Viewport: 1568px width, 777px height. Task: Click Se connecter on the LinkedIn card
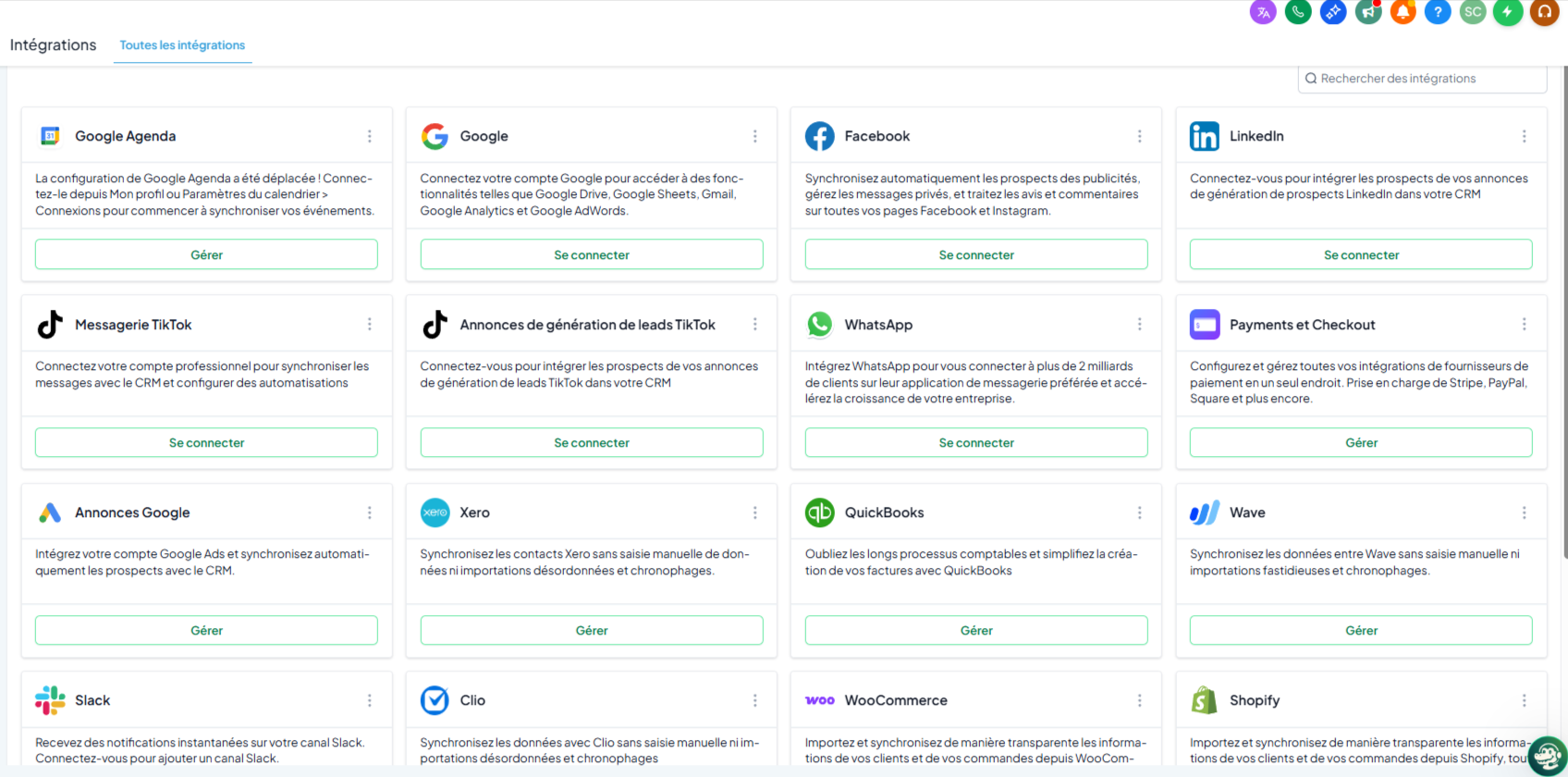pos(1361,255)
